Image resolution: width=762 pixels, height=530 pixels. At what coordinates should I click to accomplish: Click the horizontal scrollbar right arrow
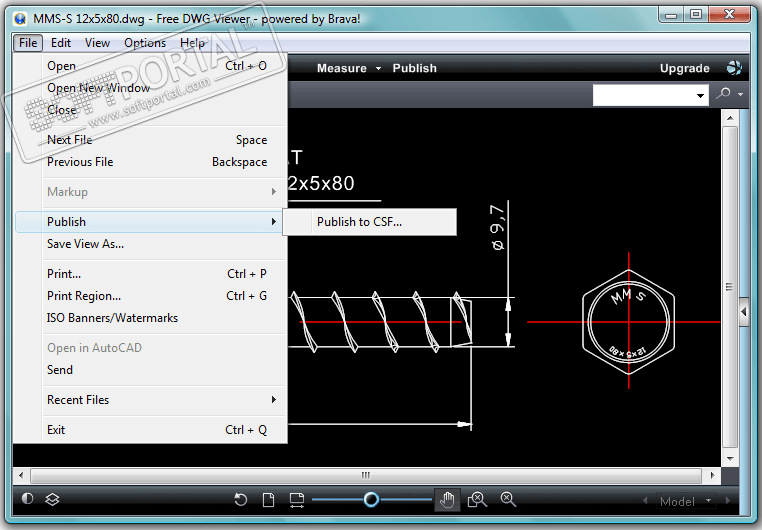[x=712, y=475]
